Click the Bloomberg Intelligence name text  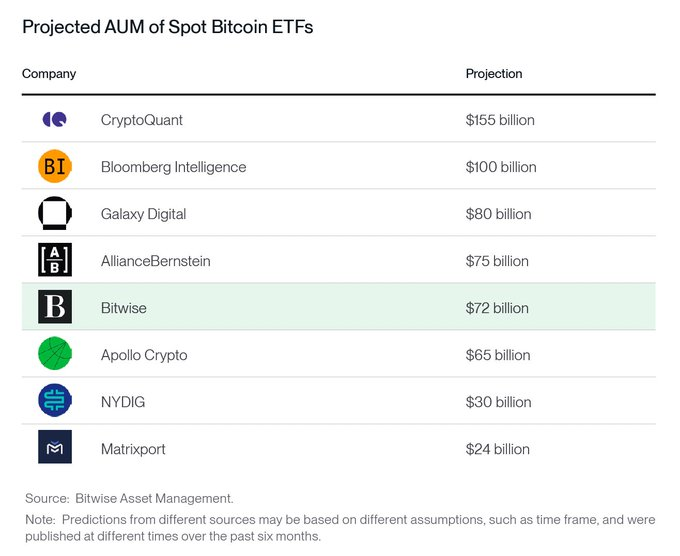pyautogui.click(x=173, y=167)
